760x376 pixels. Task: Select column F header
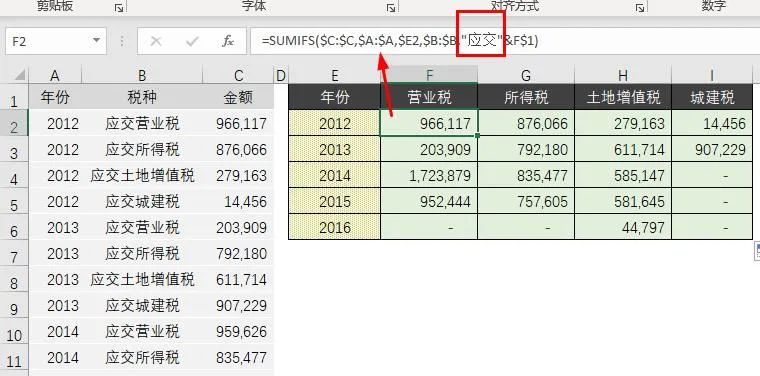pyautogui.click(x=429, y=75)
